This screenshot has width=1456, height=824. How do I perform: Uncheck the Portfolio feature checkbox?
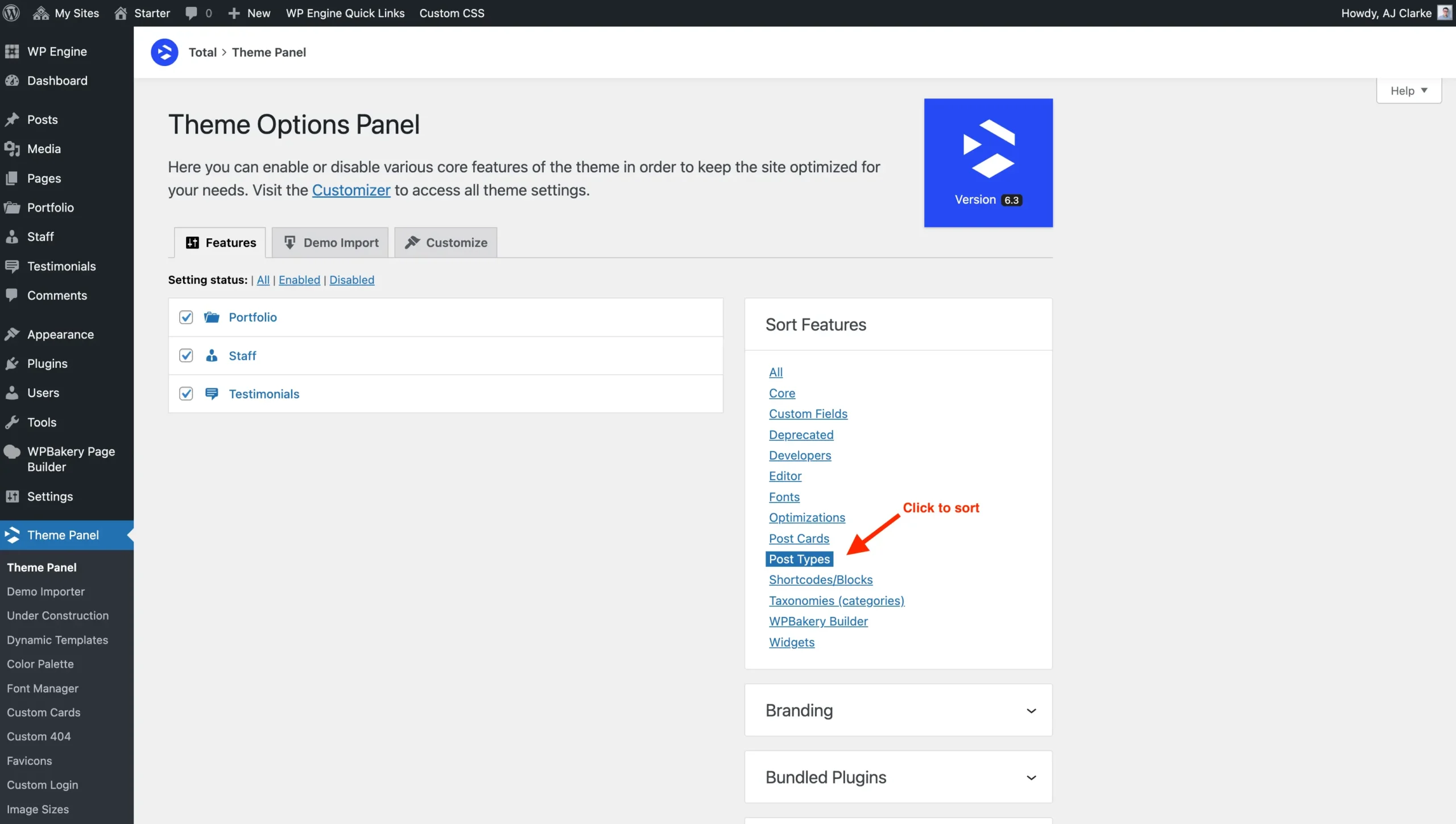[x=186, y=317]
